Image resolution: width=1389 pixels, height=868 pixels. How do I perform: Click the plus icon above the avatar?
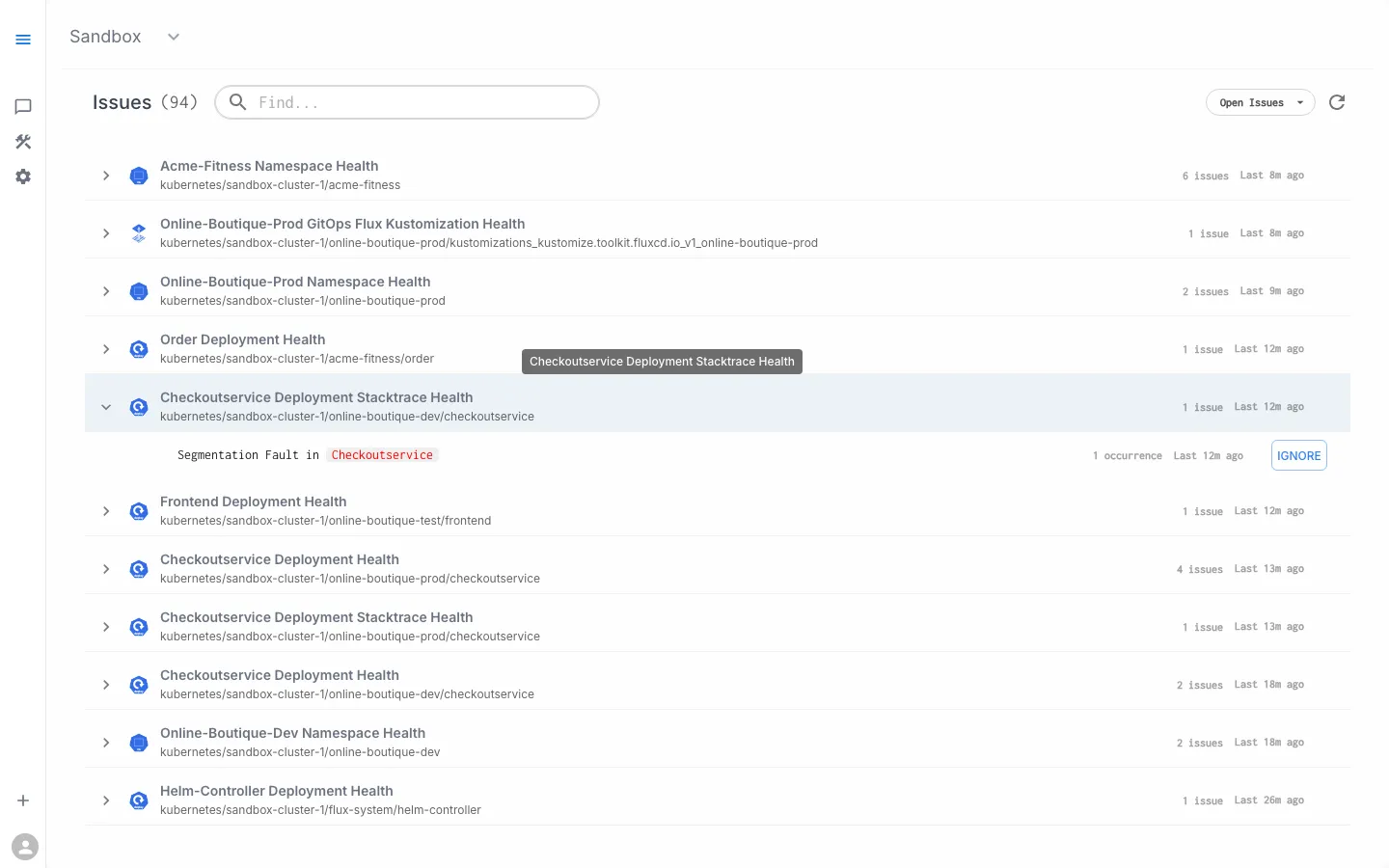click(23, 800)
